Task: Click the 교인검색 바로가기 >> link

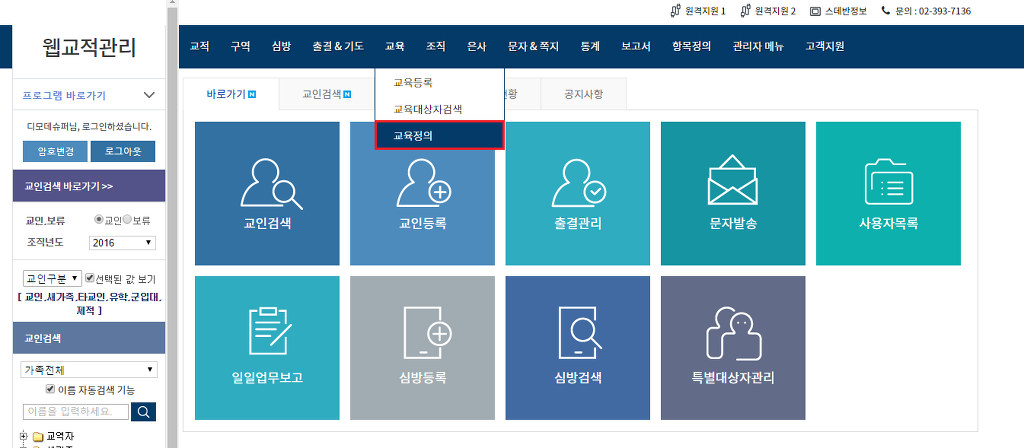Action: pyautogui.click(x=69, y=186)
